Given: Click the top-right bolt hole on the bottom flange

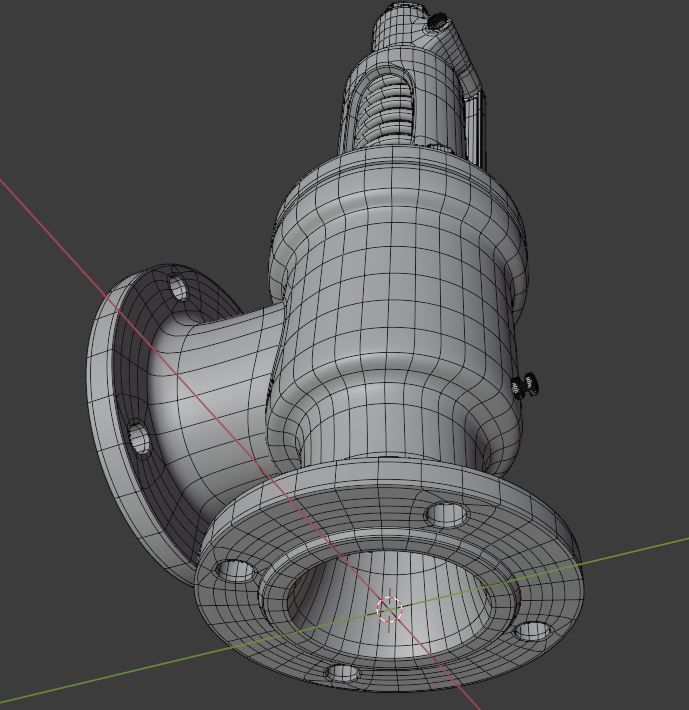Looking at the screenshot, I should point(447,515).
